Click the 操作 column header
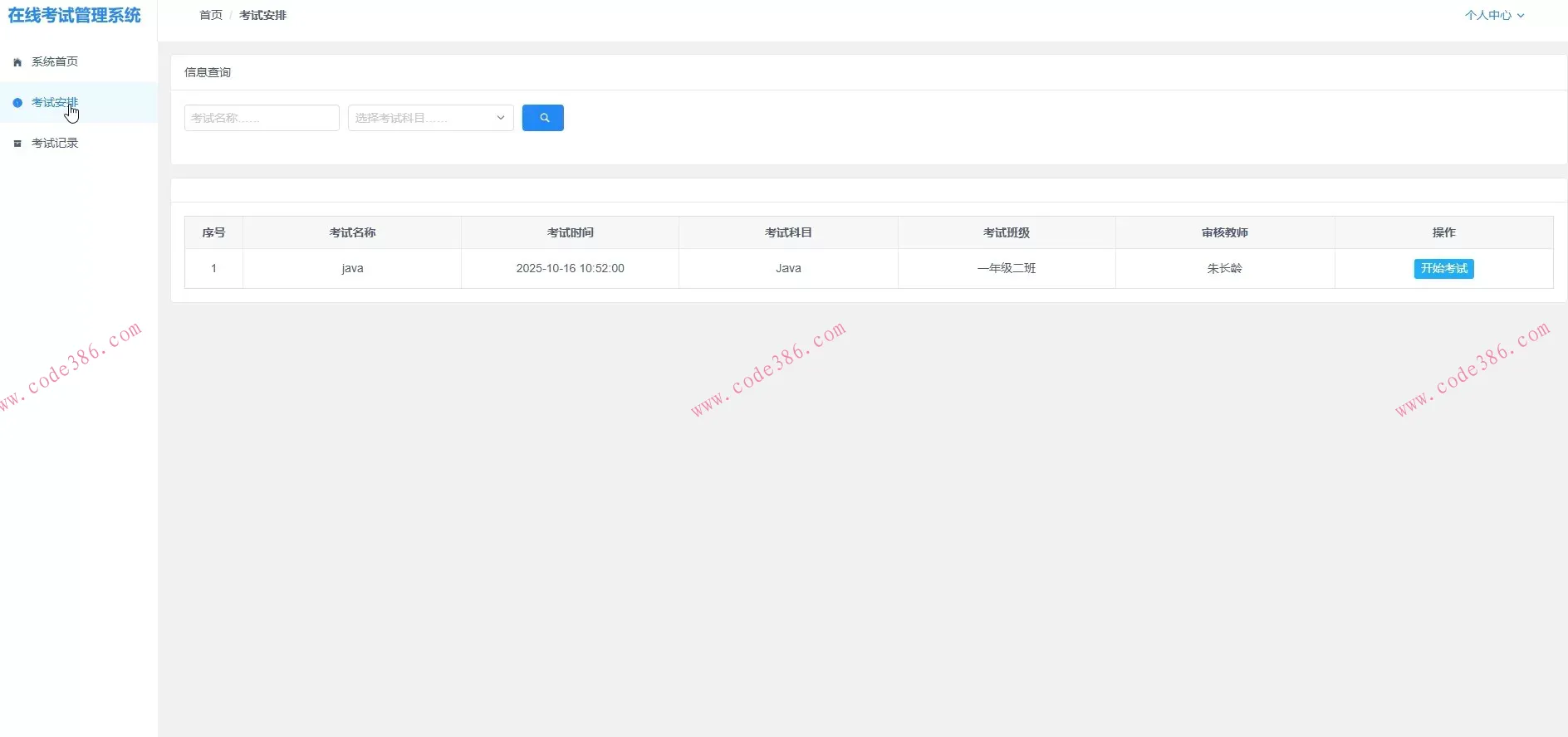The width and height of the screenshot is (1568, 737). click(1444, 232)
